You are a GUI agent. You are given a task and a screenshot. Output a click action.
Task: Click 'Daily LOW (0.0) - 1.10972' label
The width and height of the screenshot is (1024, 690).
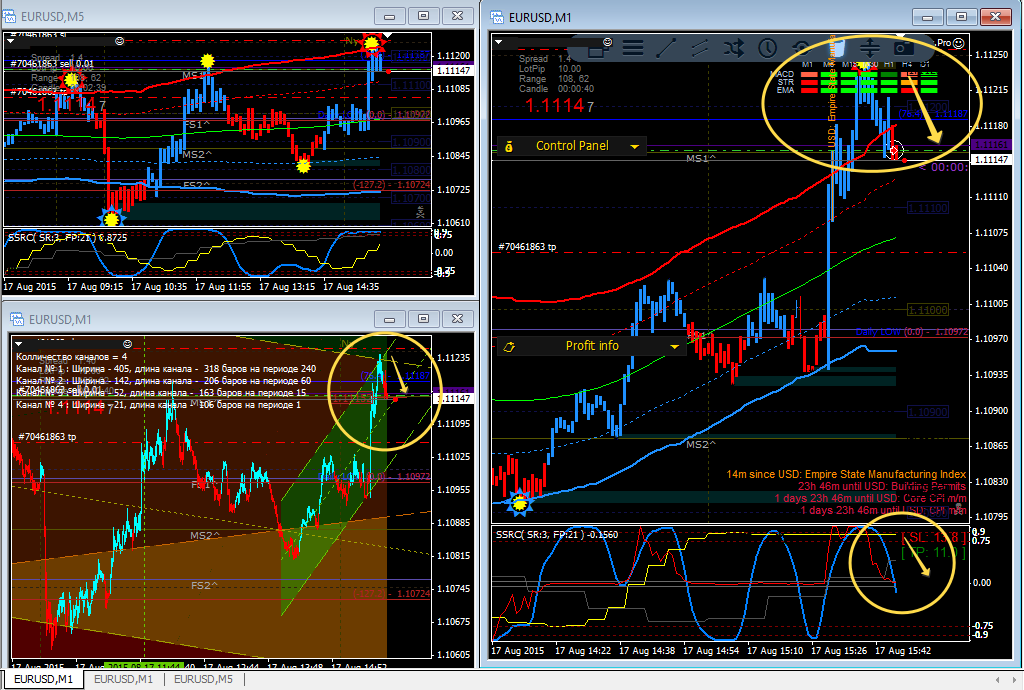(912, 332)
